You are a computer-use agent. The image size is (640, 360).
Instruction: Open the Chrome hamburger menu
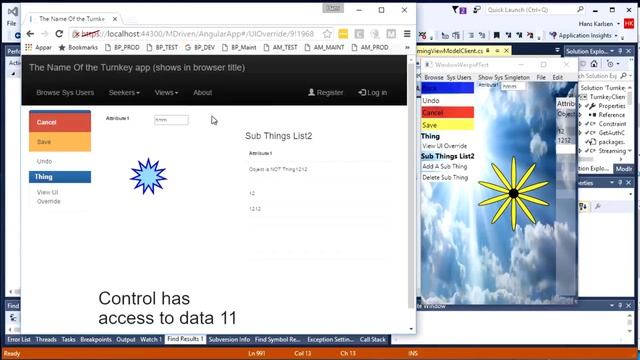click(407, 34)
